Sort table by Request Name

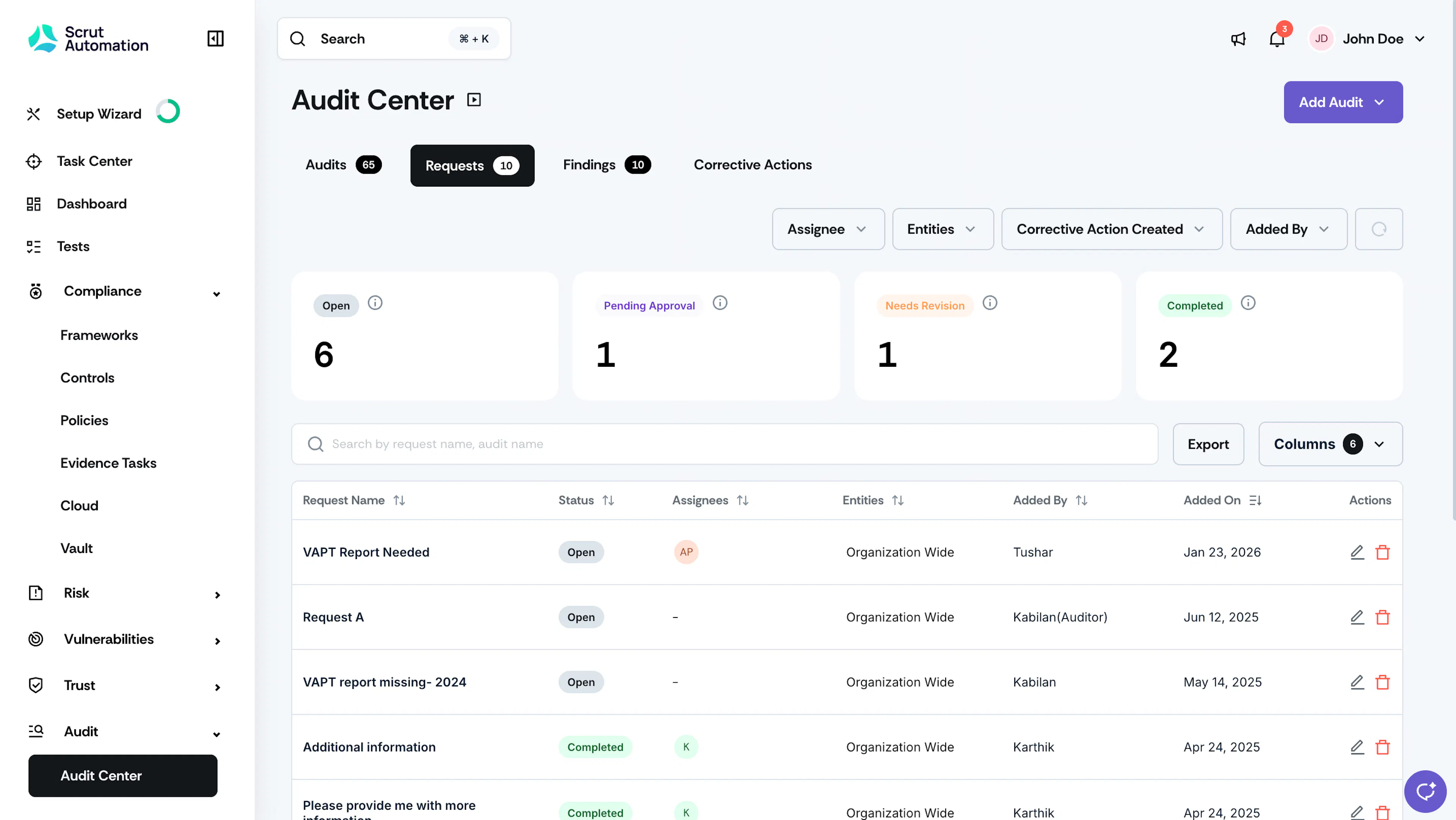pos(399,501)
